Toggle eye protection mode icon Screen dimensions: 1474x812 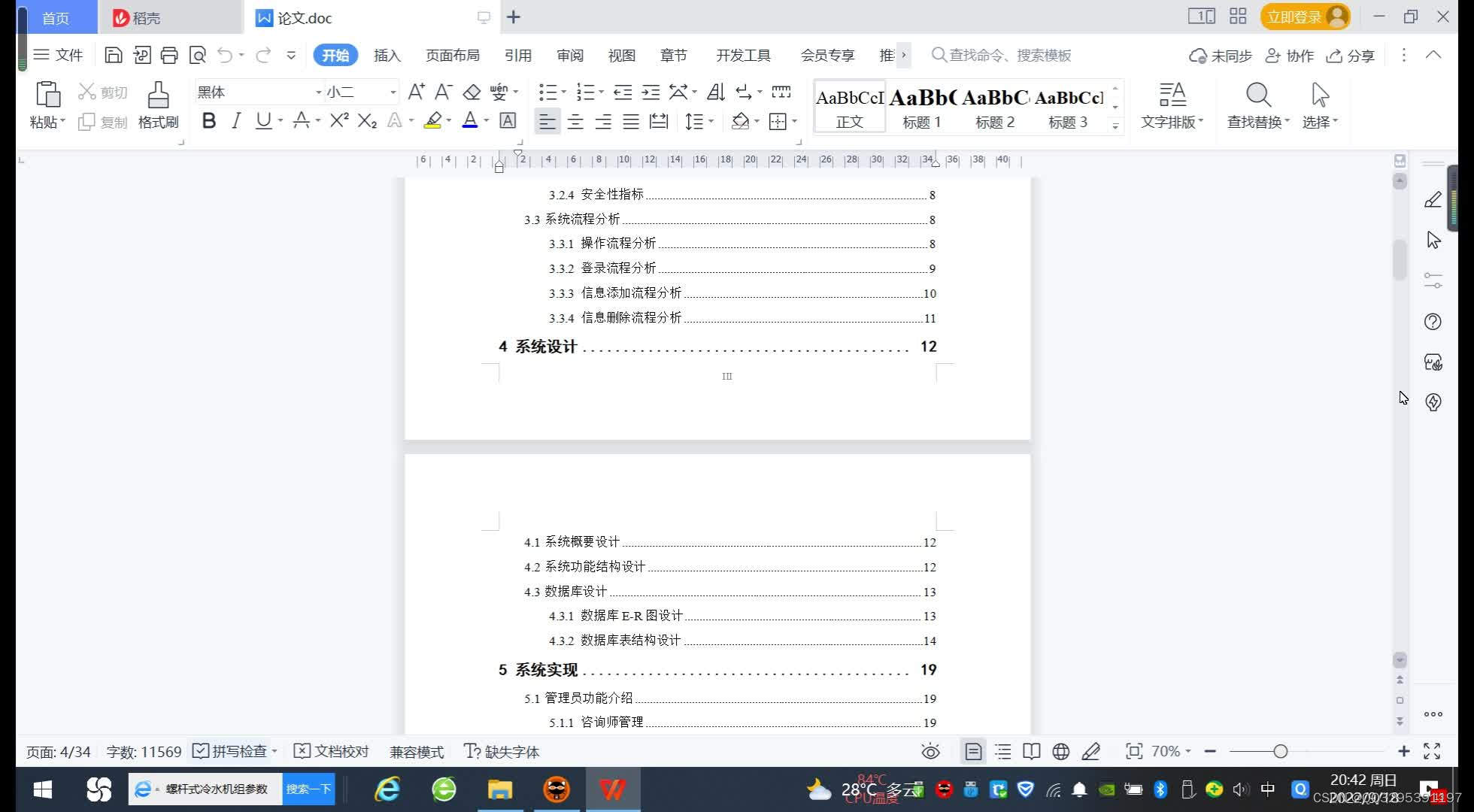(x=930, y=751)
